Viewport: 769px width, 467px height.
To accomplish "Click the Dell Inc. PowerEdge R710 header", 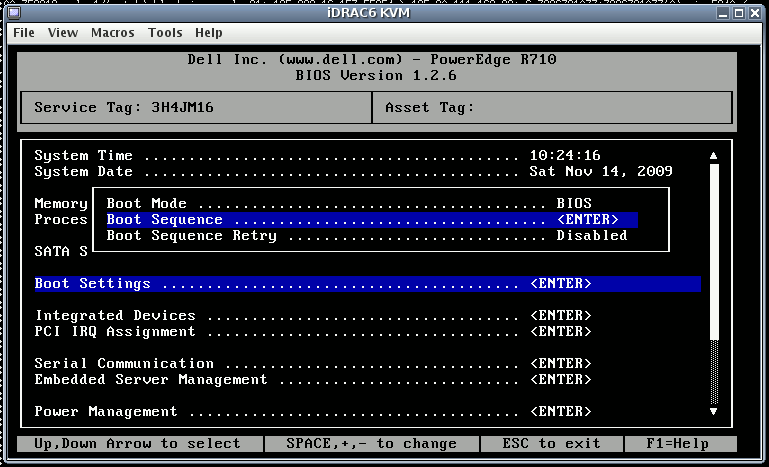I will click(x=372, y=60).
